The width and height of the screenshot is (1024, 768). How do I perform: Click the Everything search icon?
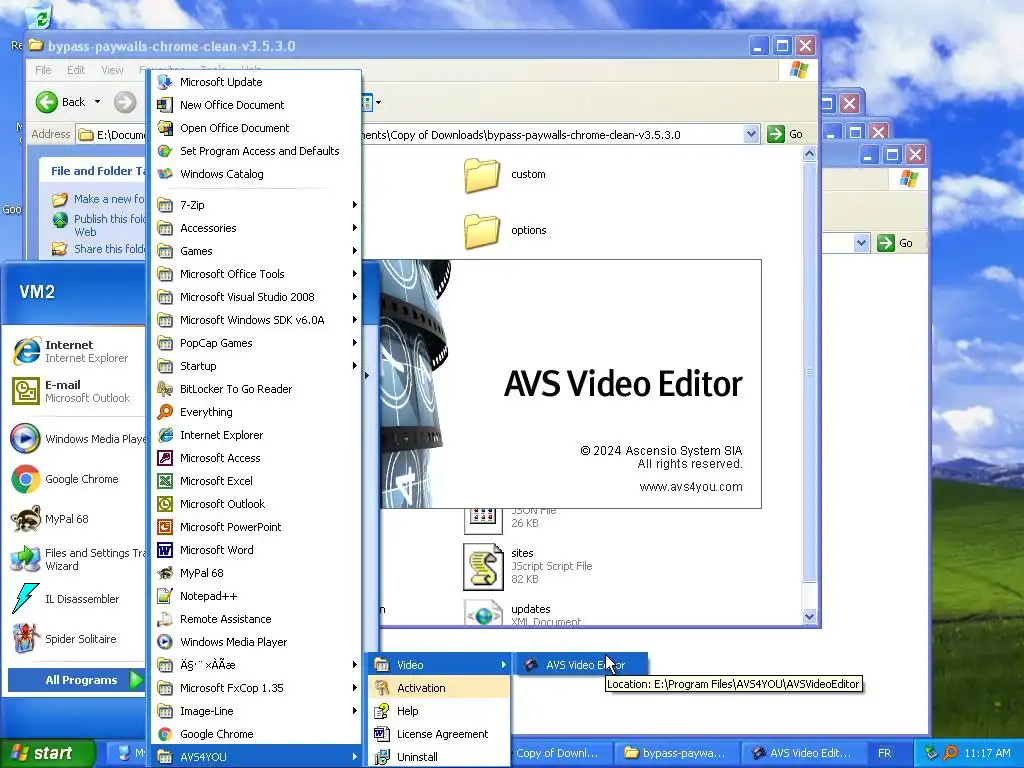pos(165,411)
